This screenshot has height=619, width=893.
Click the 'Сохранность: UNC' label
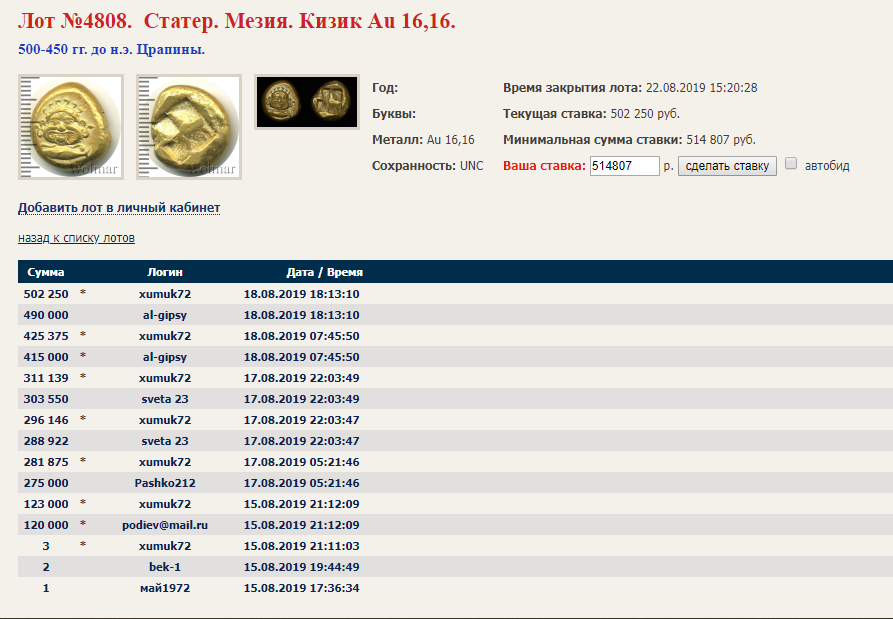(x=428, y=166)
